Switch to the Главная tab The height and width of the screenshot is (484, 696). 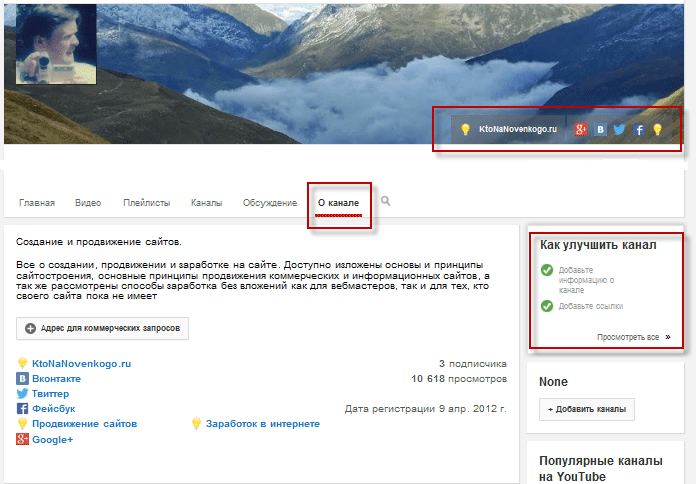[37, 203]
